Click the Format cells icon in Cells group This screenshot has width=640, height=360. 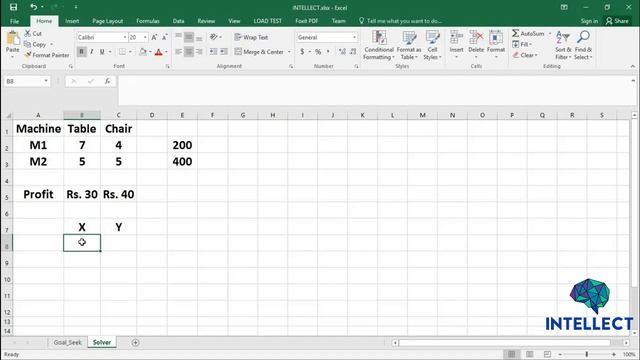click(x=496, y=38)
